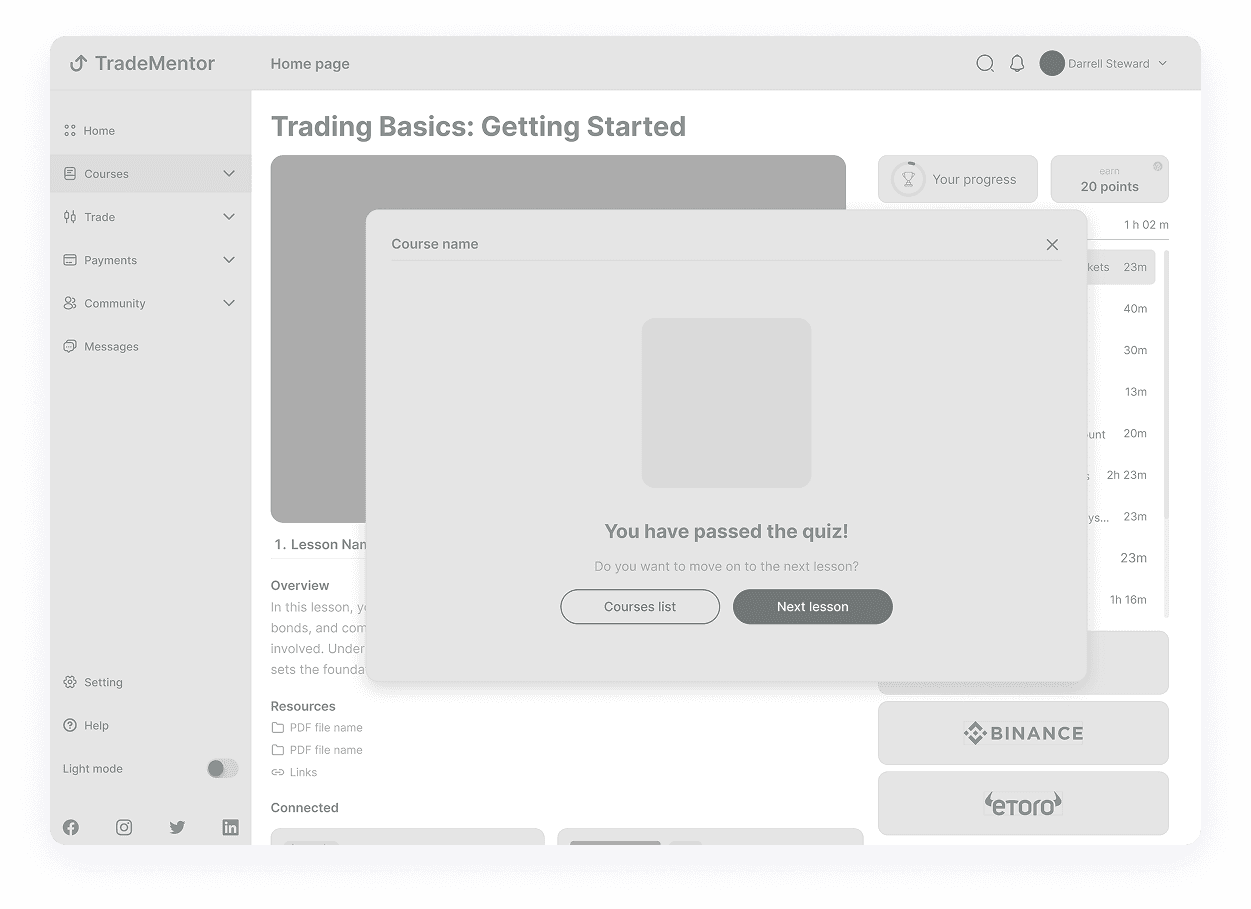
Task: Open the Settings gear in the sidebar
Action: [69, 682]
